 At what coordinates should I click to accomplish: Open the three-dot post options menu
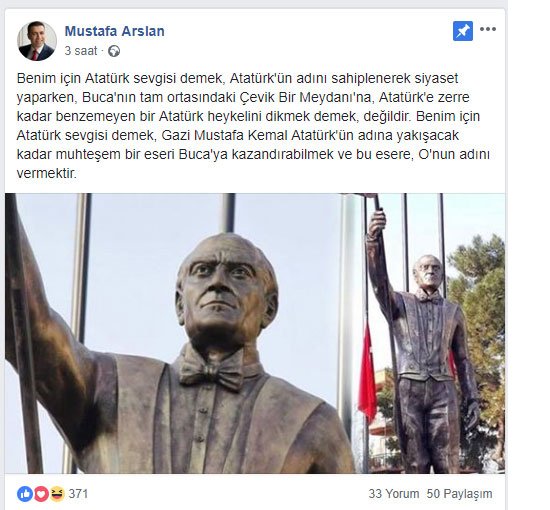click(488, 29)
